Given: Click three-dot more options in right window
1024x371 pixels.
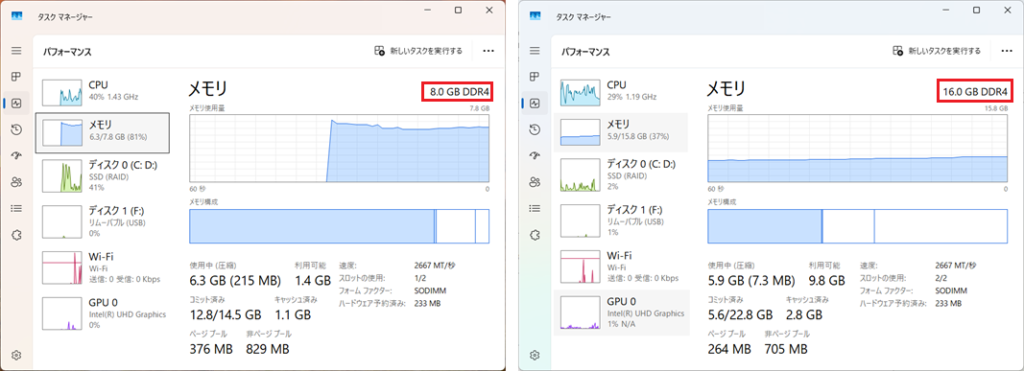Looking at the screenshot, I should 1006,50.
